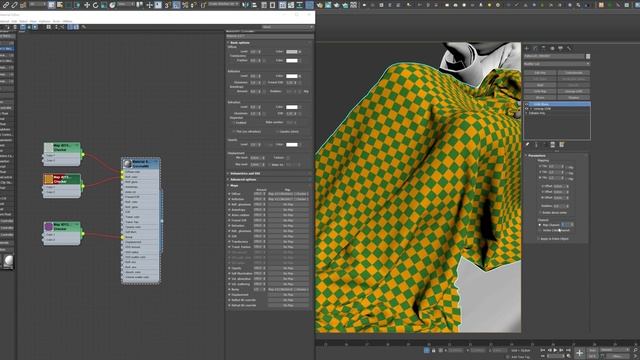Click the Bump map slot button
This screenshot has height=360, width=640.
[288, 289]
